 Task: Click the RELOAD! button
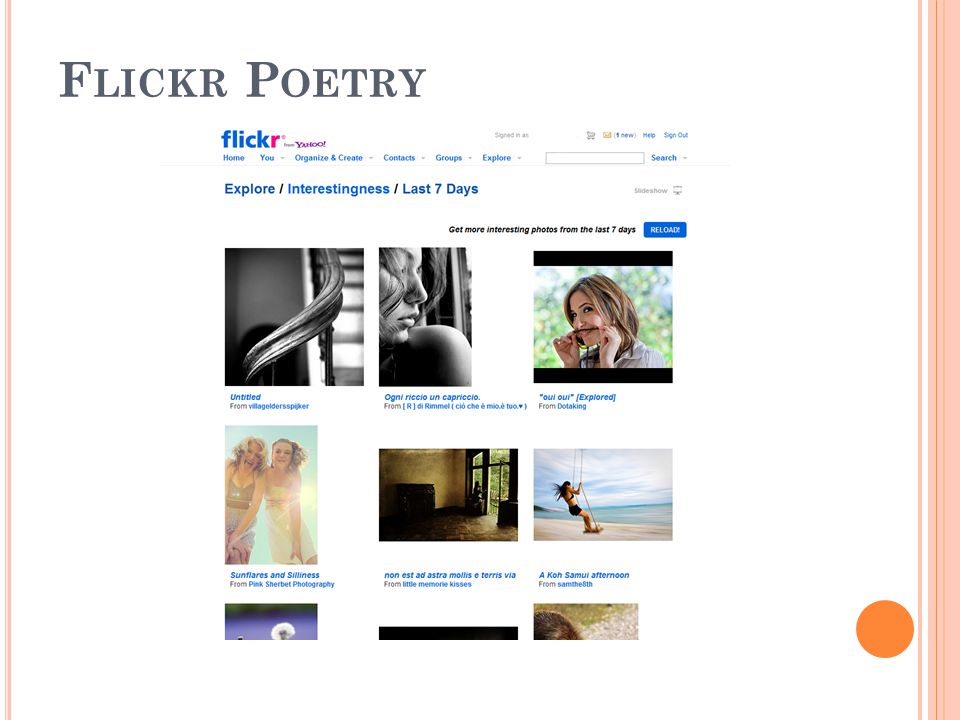coord(665,230)
